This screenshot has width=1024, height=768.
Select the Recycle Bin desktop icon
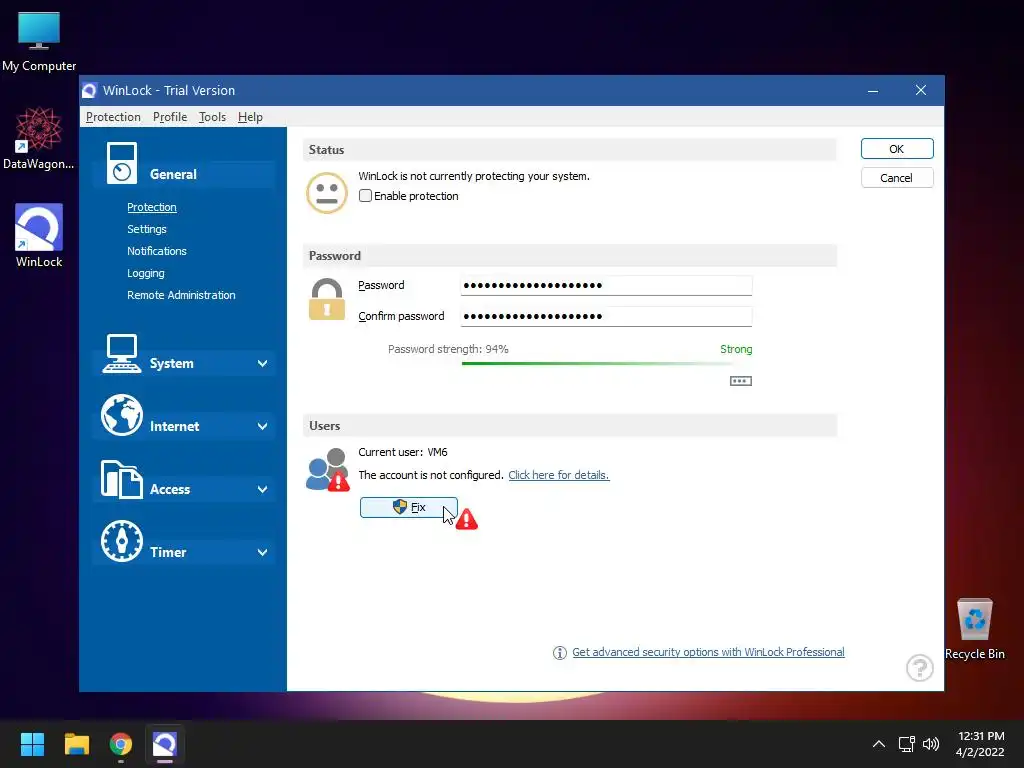[x=974, y=628]
